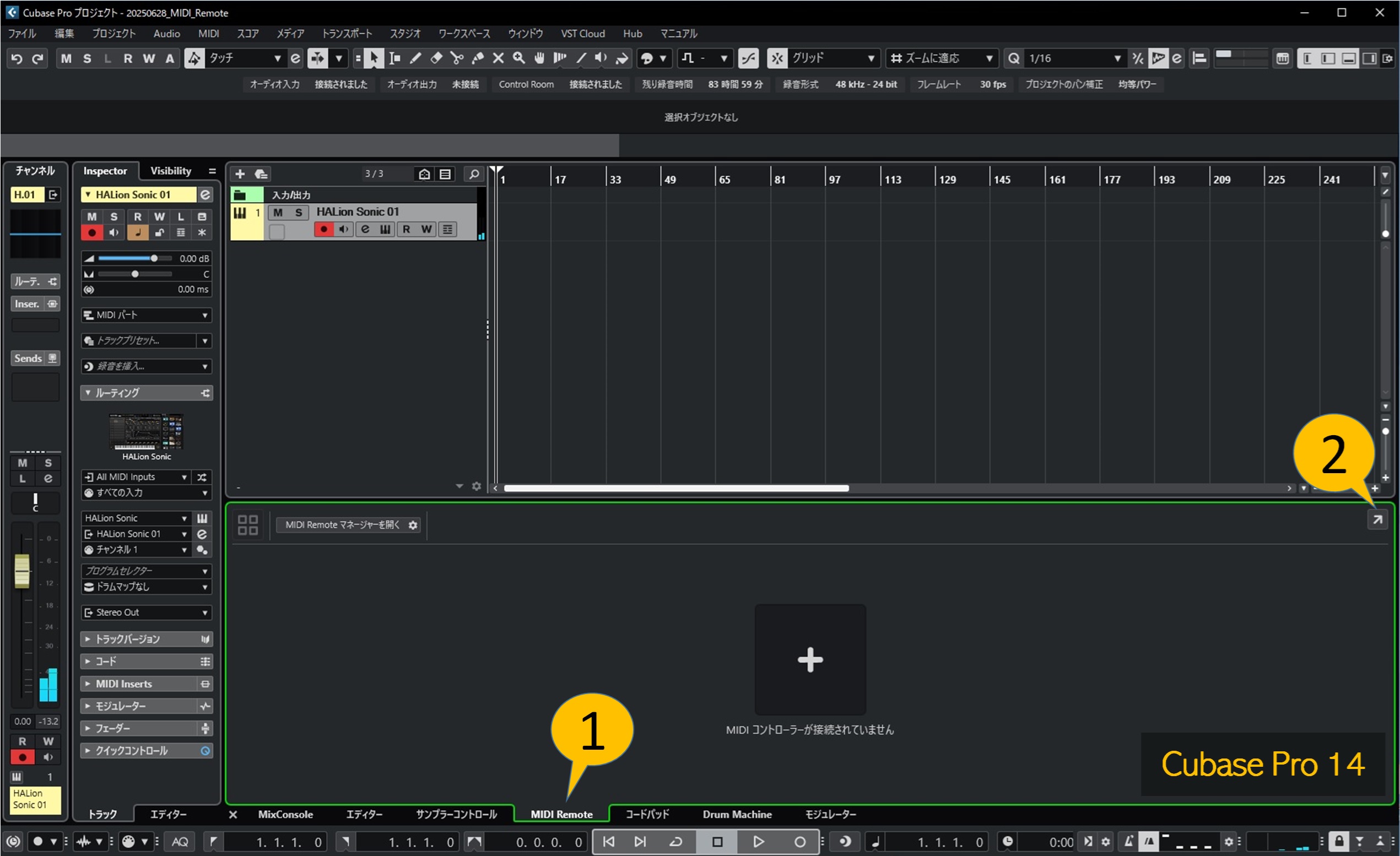
Task: Toggle Solo on HALion Sonic 01 track
Action: tap(298, 213)
